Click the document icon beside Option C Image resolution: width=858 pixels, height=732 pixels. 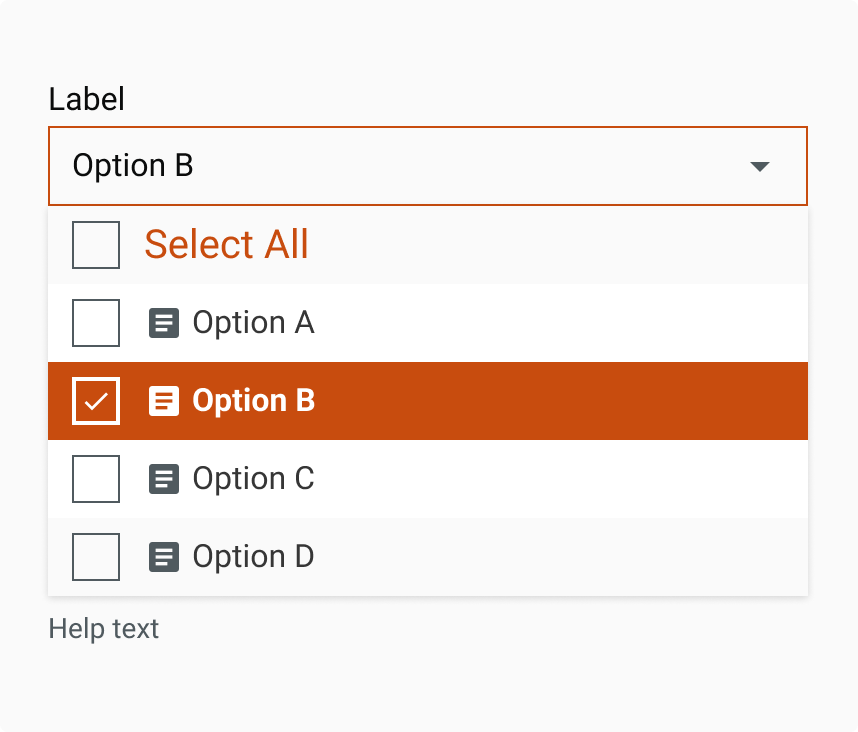click(164, 479)
